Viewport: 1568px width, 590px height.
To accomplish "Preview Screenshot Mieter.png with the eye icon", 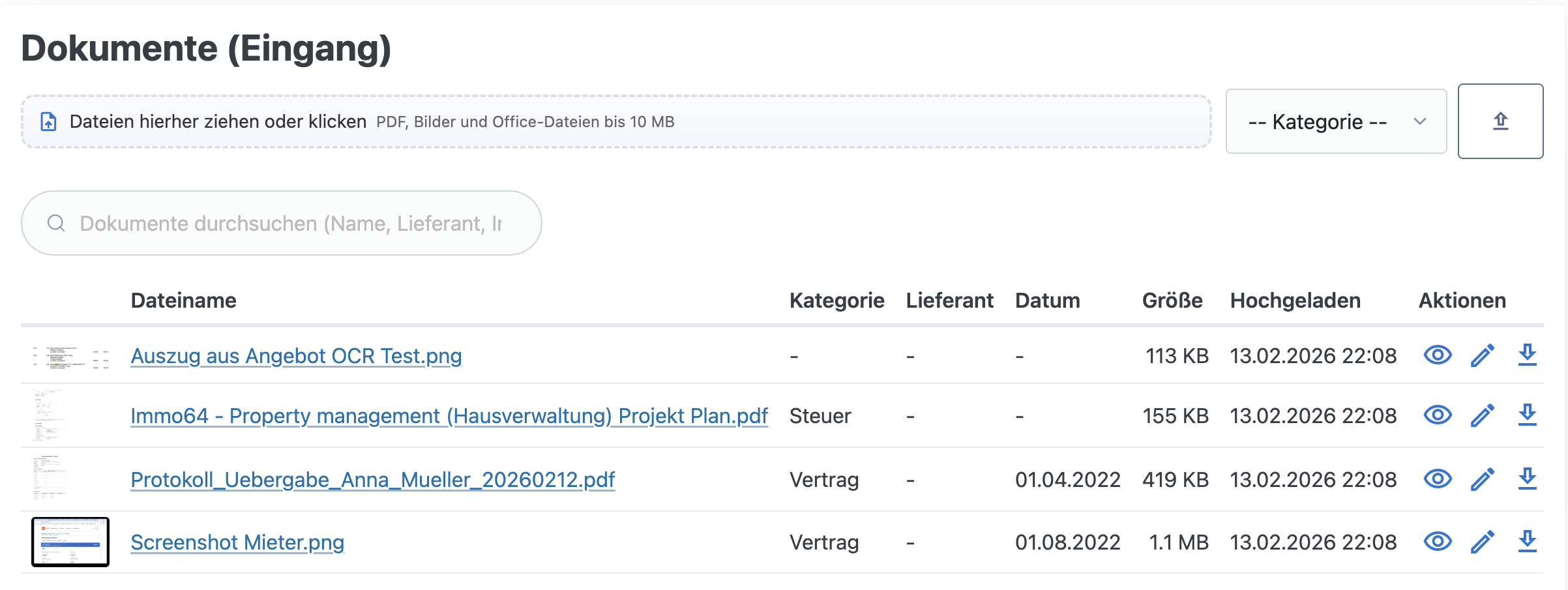I will point(1437,542).
